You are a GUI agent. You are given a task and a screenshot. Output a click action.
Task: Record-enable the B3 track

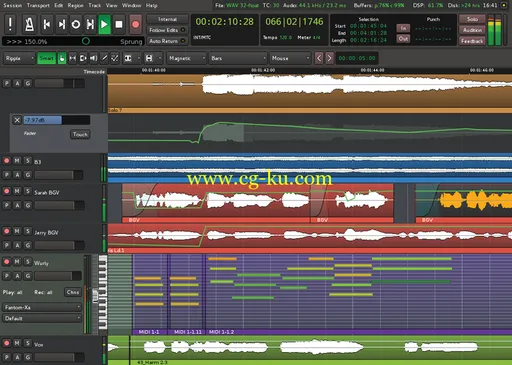pyautogui.click(x=6, y=161)
